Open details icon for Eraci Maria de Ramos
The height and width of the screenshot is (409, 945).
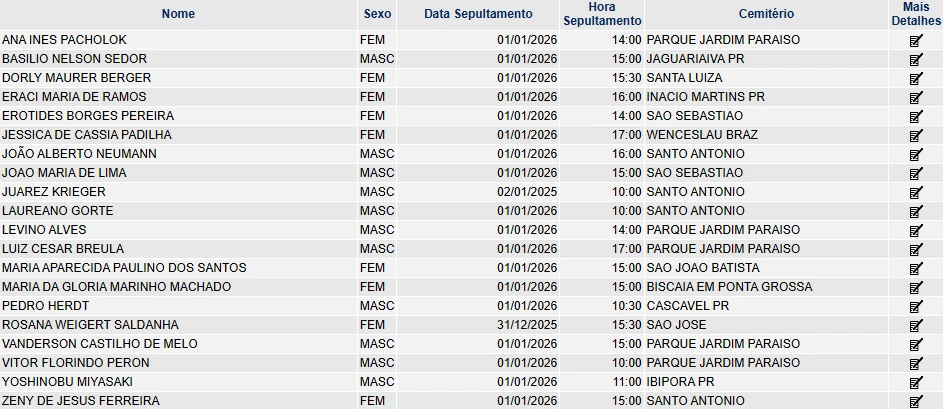(915, 97)
